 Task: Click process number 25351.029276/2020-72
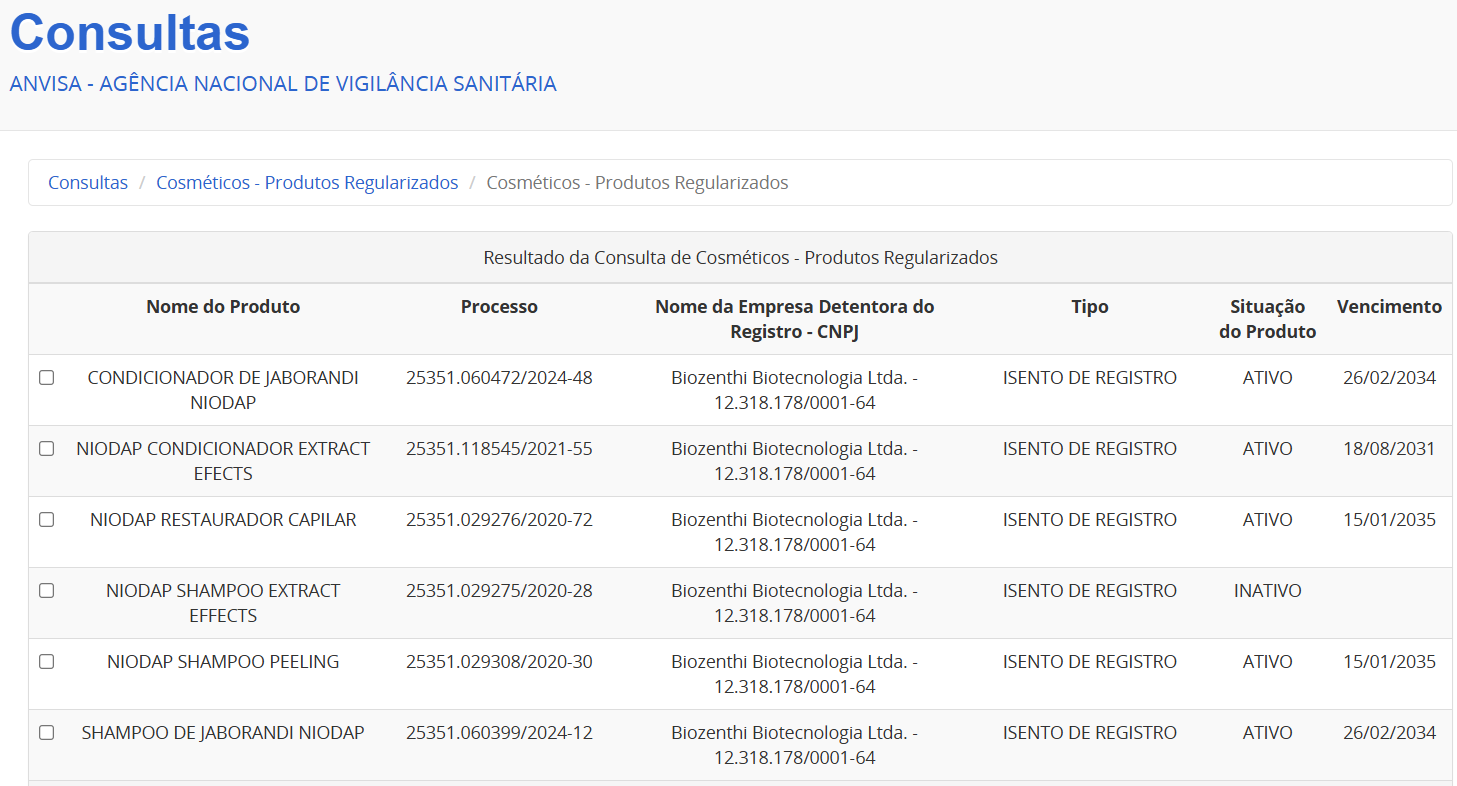(x=499, y=520)
